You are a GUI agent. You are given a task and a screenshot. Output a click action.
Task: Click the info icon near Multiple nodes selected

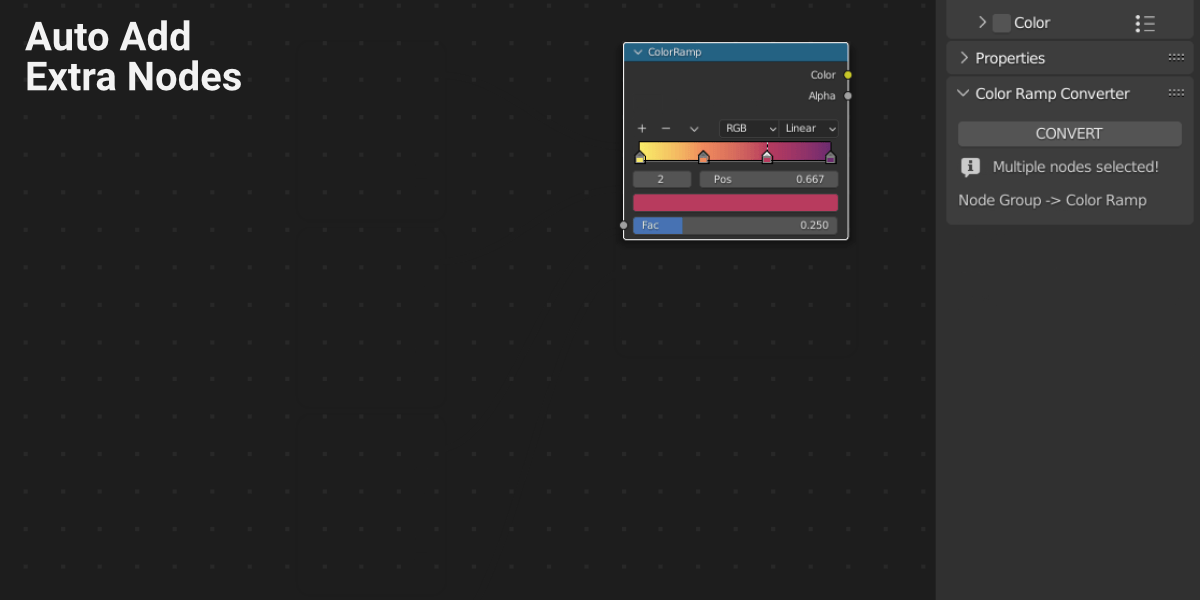pos(970,166)
